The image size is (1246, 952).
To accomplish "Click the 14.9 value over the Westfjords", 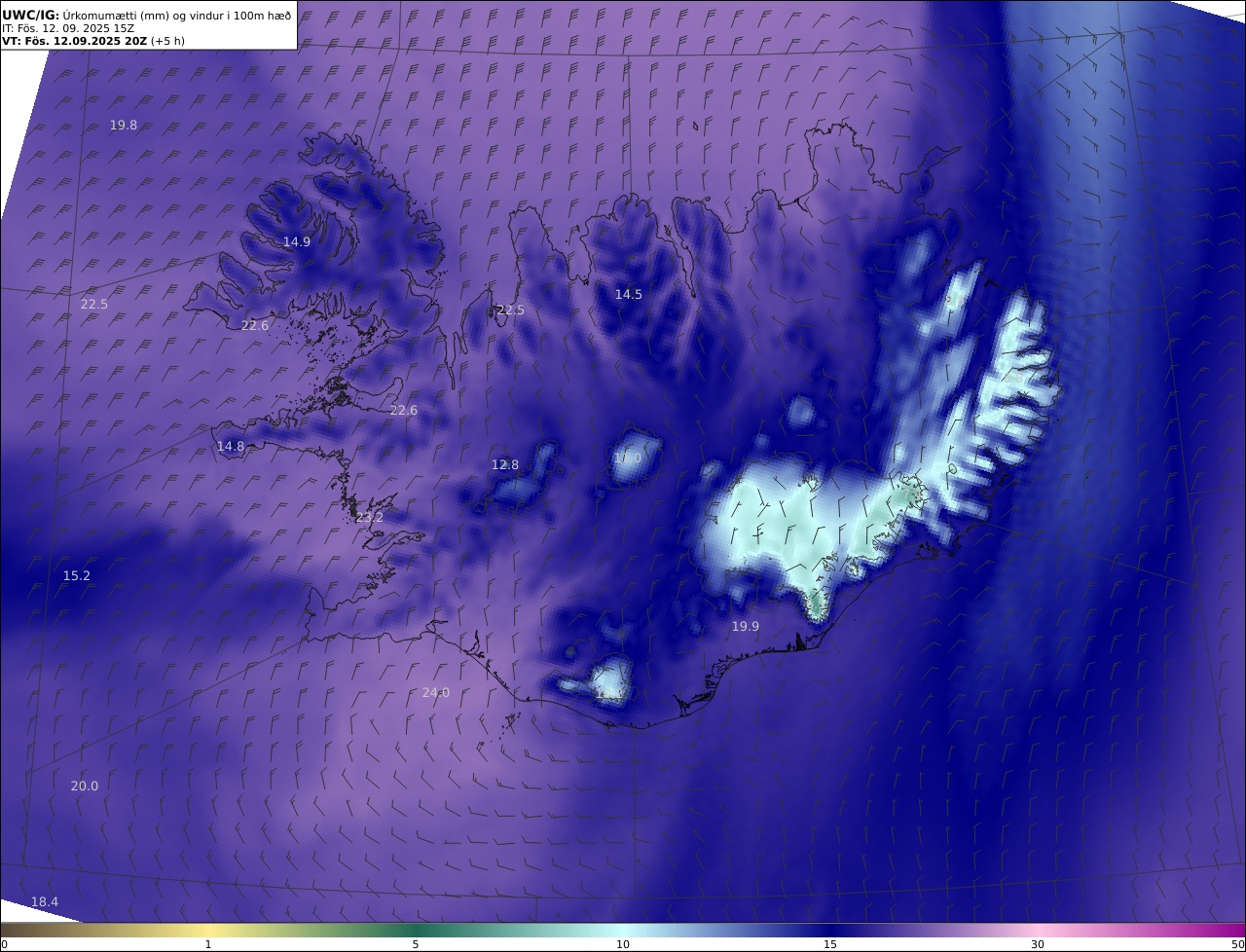I will point(297,241).
